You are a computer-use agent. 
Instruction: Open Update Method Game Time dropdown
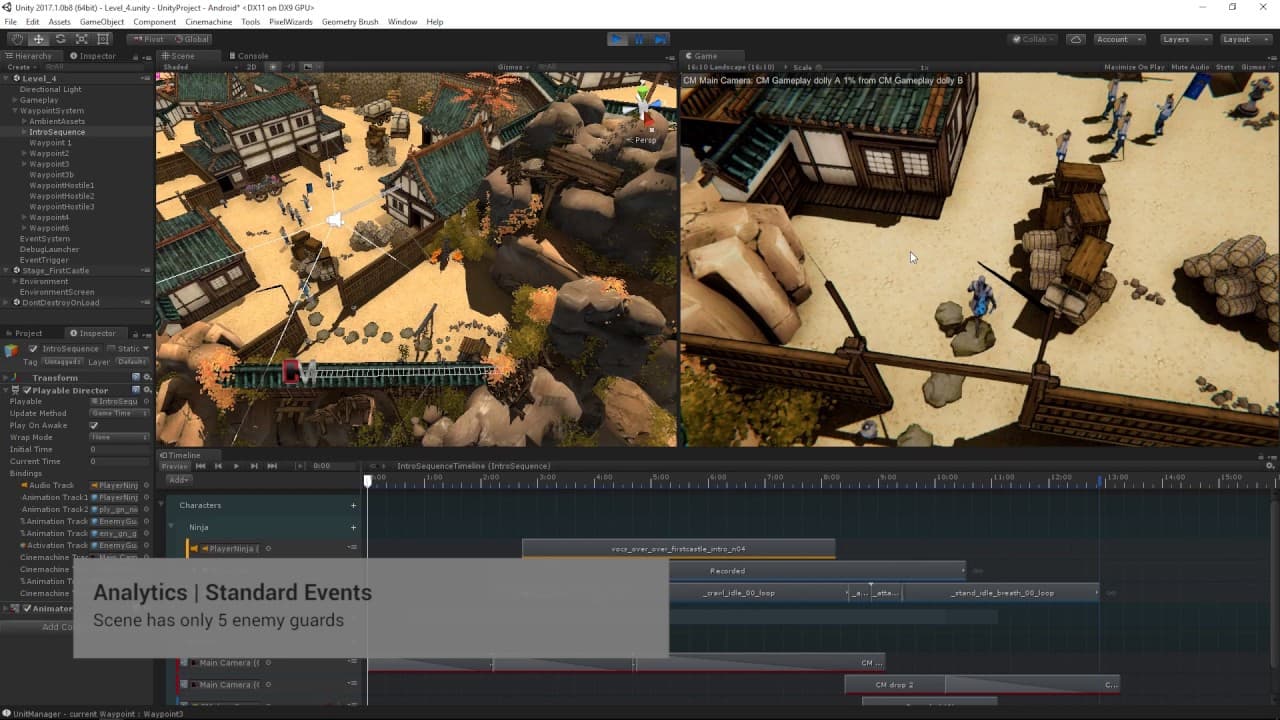coord(120,413)
